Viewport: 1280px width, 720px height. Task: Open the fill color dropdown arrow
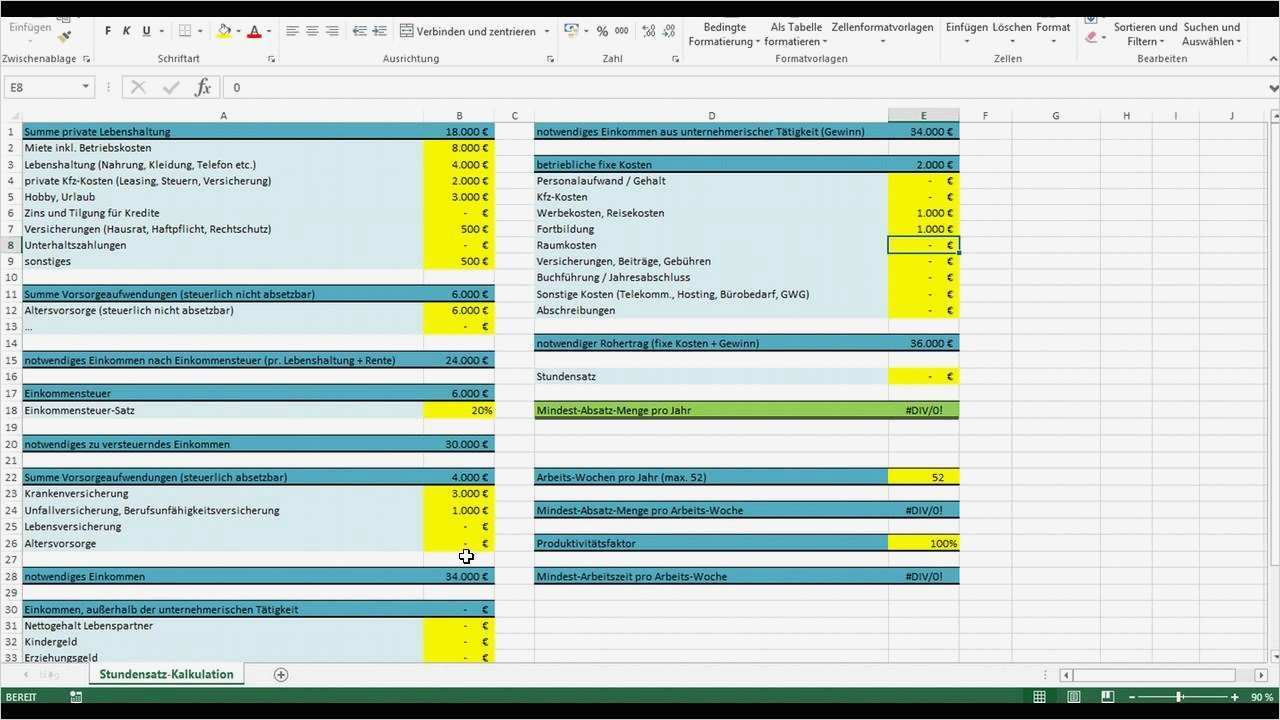(x=238, y=31)
